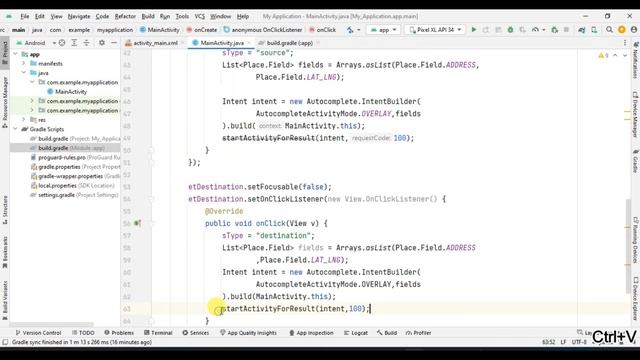Collapse the app module tree node
The height and width of the screenshot is (360, 640).
[x=16, y=54]
